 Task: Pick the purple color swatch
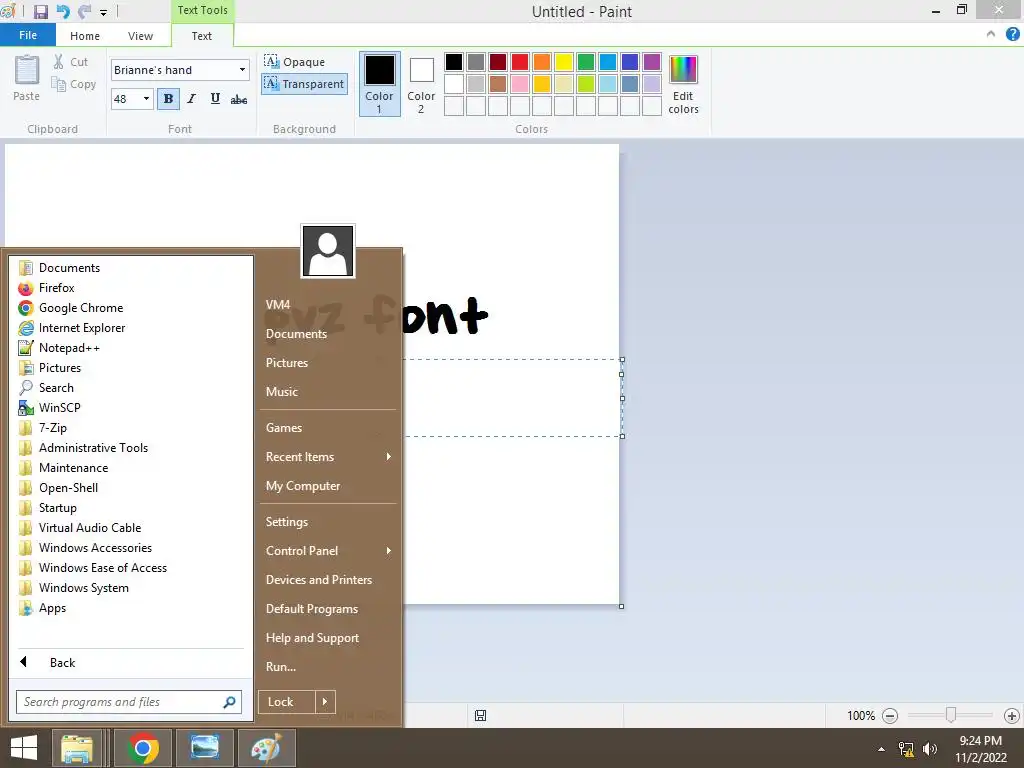652,62
